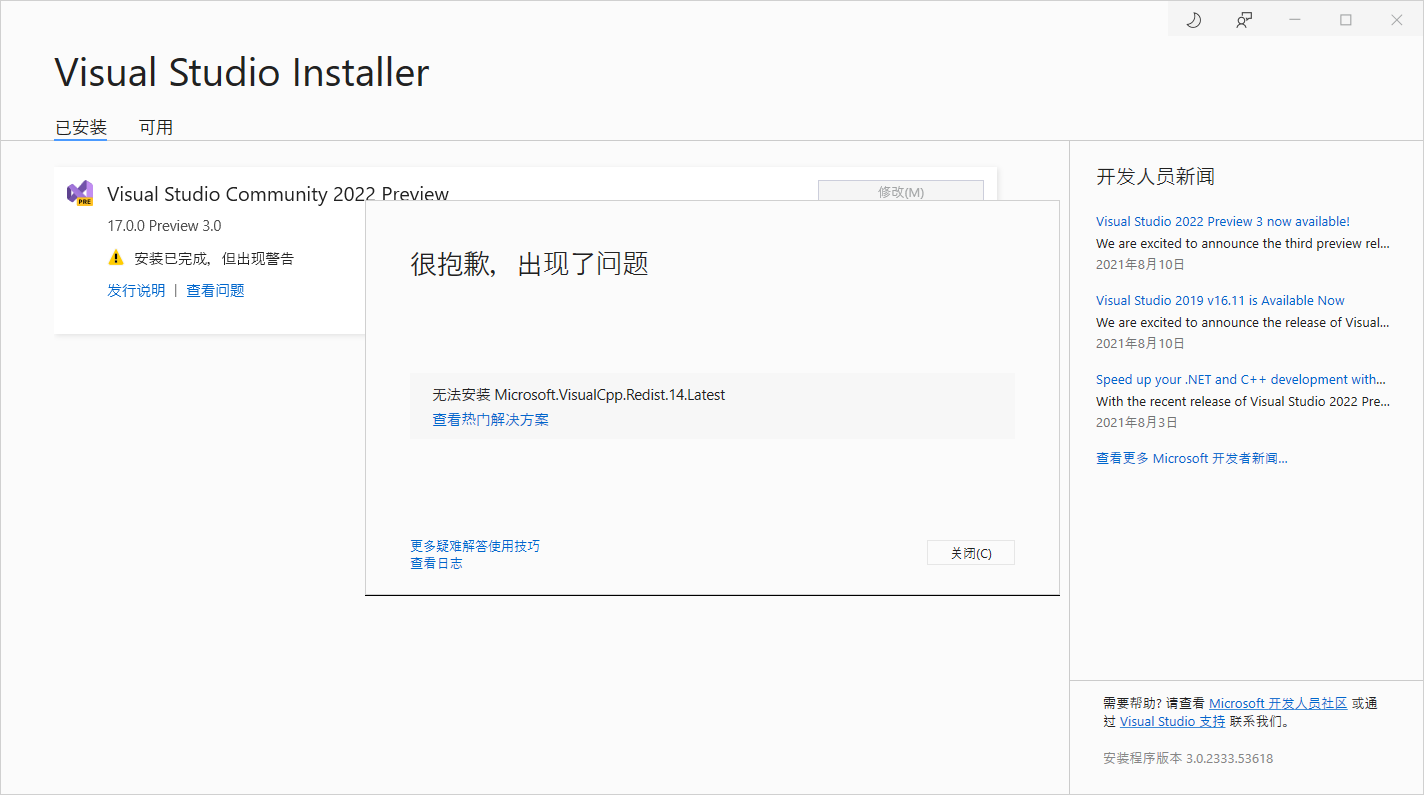Click the 关闭(C) button in dialog

970,553
